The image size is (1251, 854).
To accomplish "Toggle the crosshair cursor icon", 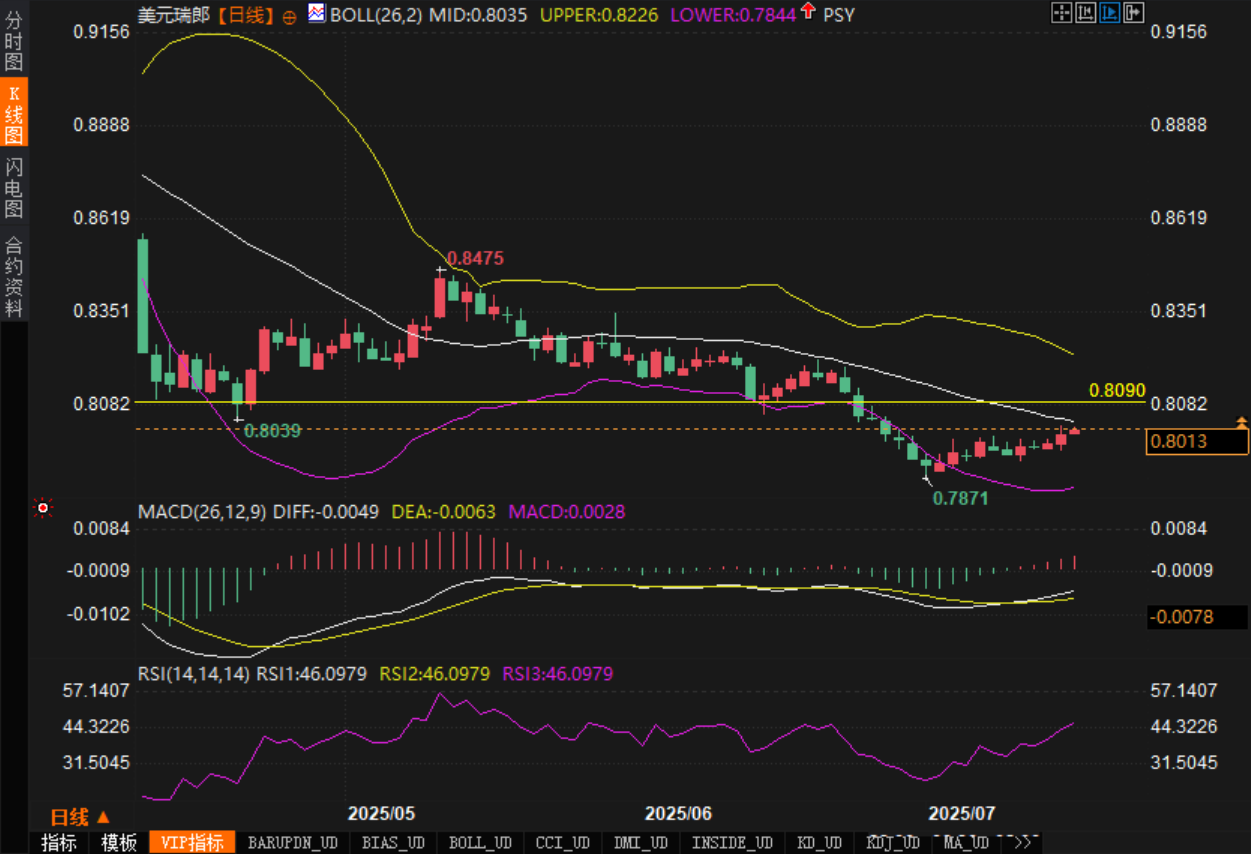I will (x=1062, y=12).
